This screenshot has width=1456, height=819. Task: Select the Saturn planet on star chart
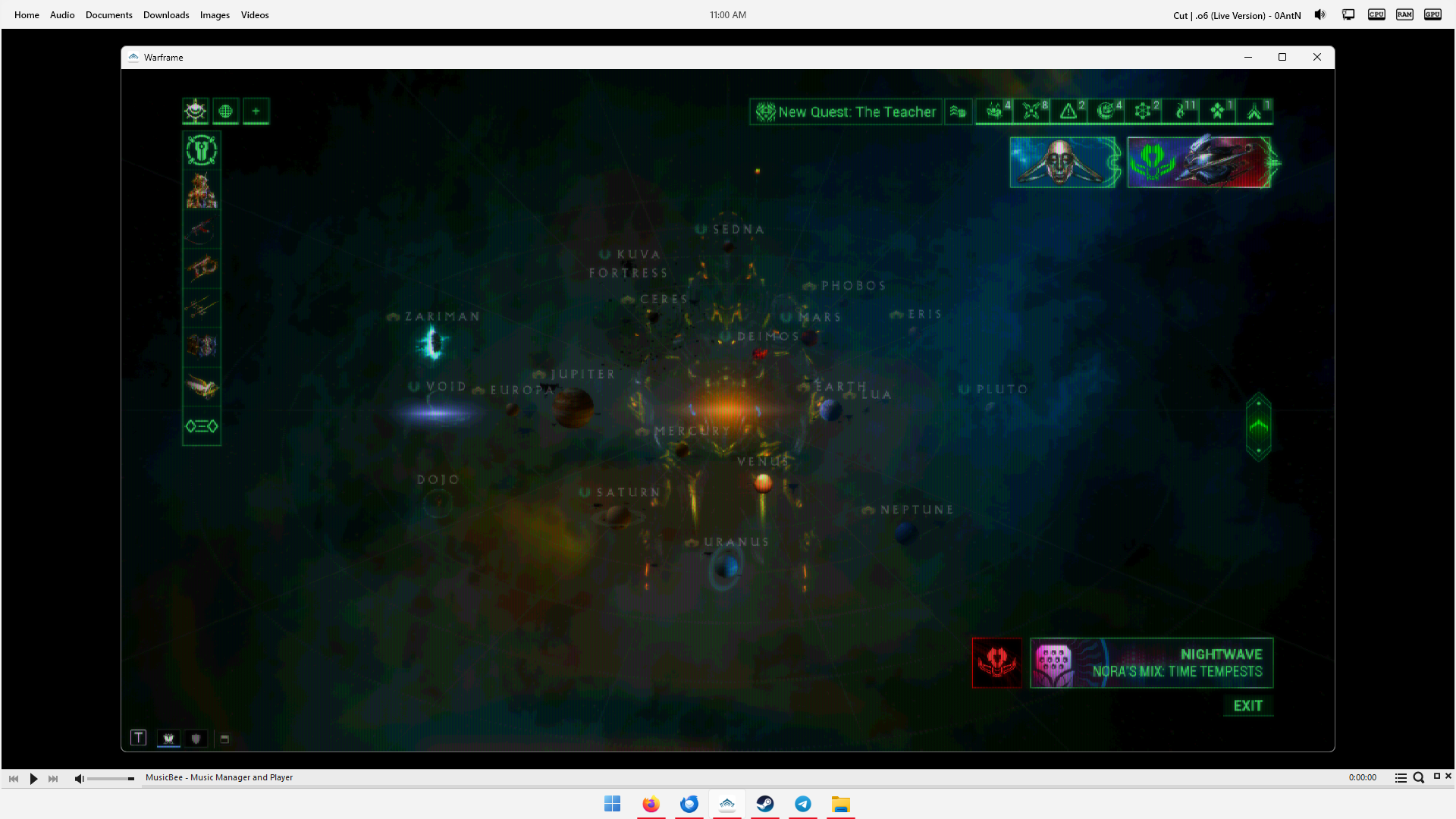(x=618, y=516)
